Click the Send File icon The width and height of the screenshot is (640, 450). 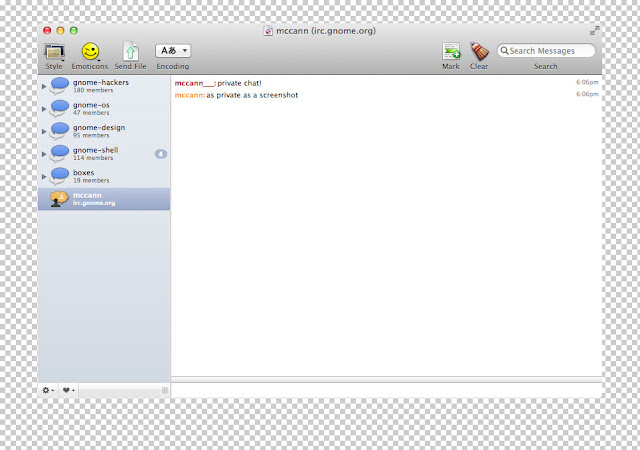pos(131,52)
